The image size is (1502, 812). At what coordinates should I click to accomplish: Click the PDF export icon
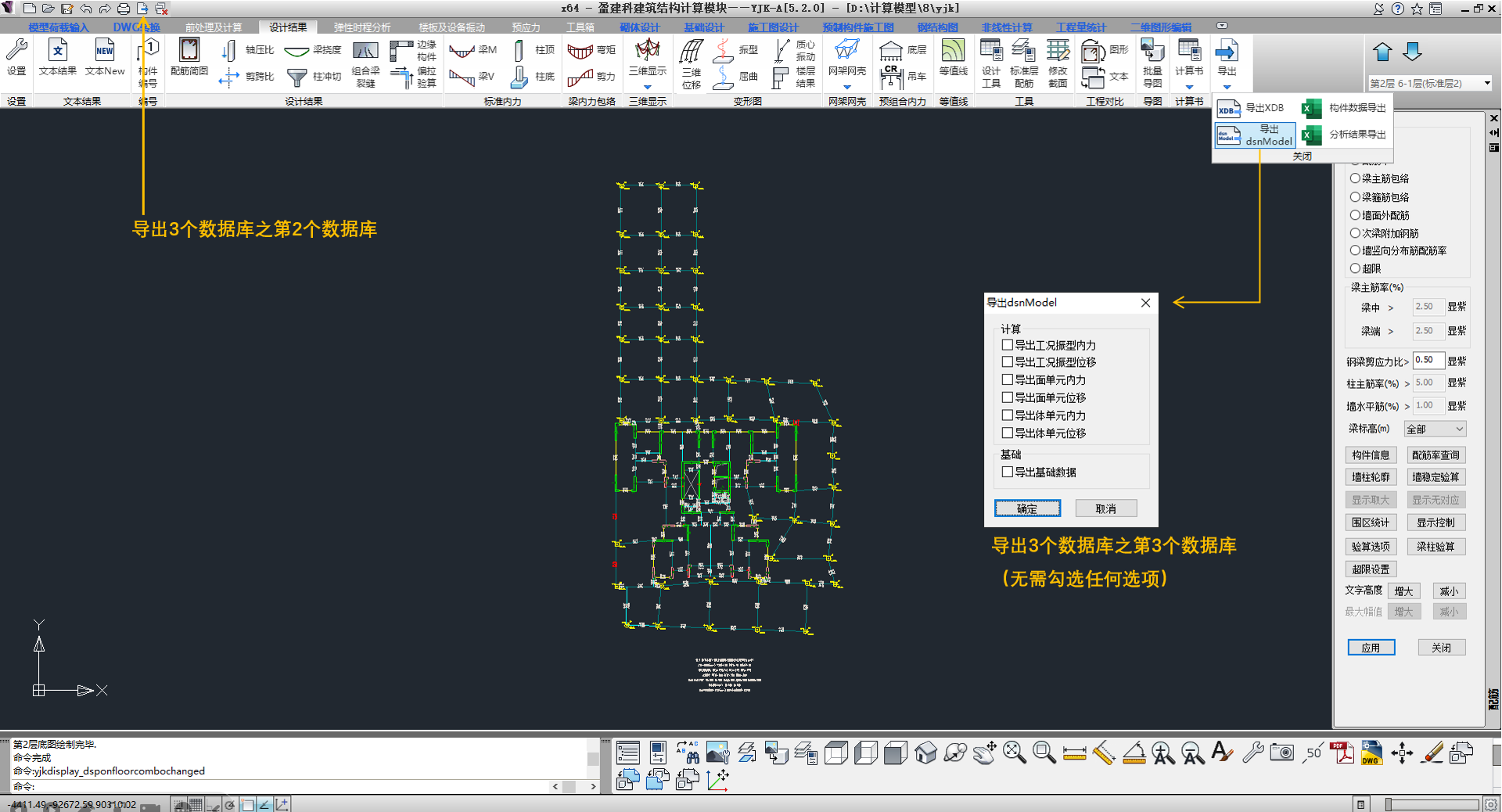click(1342, 753)
